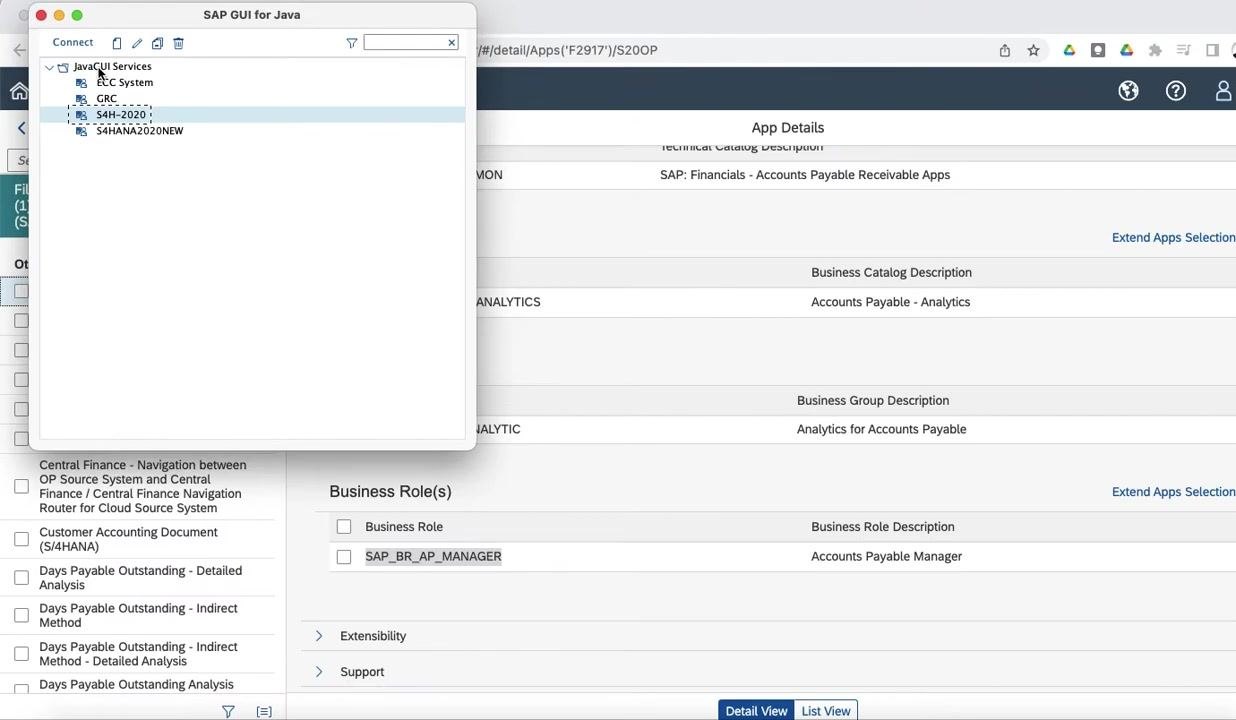Open list filter funnel at bottom left
Screen dimensions: 1236x720
tap(228, 711)
